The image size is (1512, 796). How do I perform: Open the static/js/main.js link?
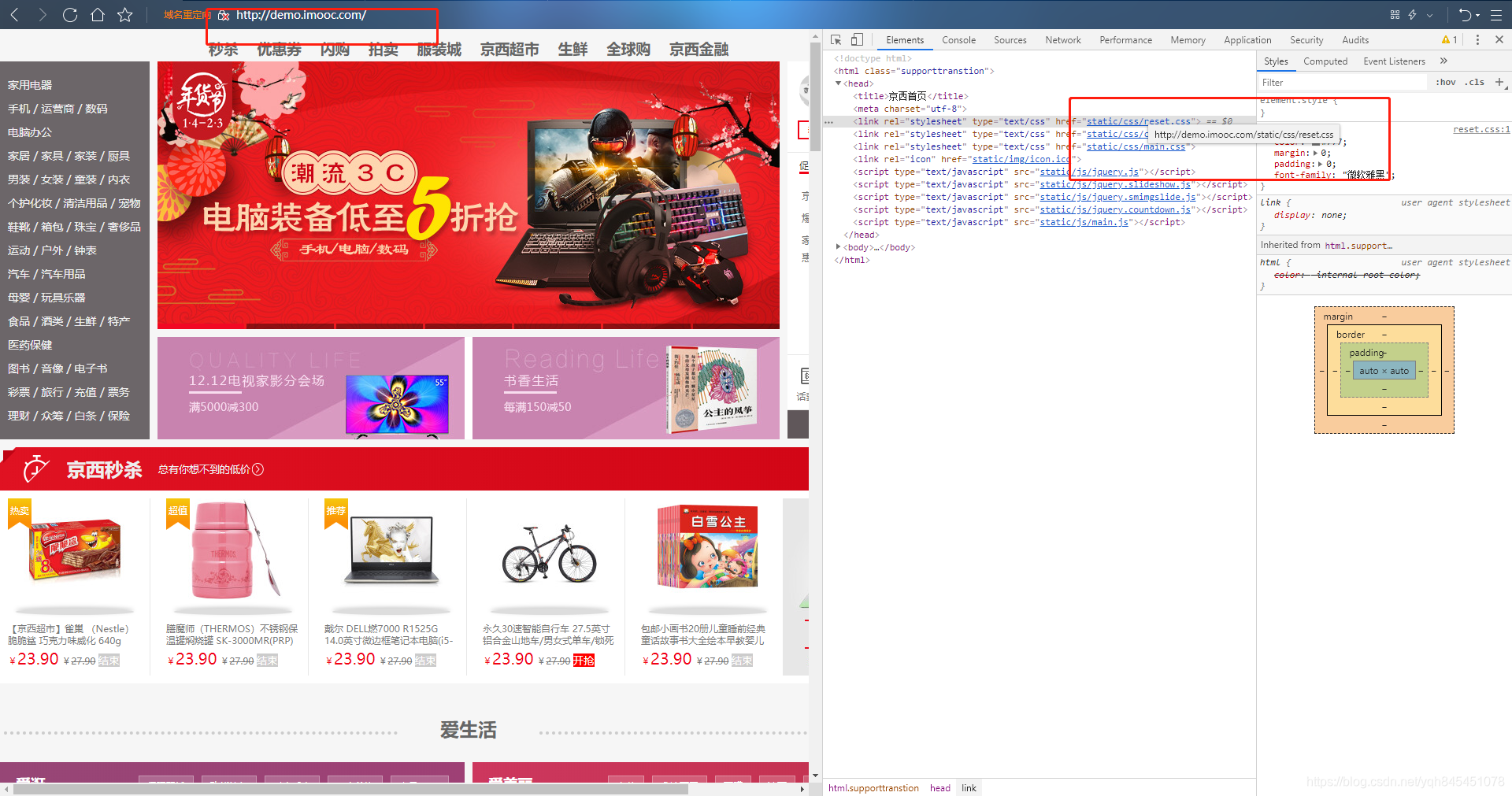point(1084,222)
